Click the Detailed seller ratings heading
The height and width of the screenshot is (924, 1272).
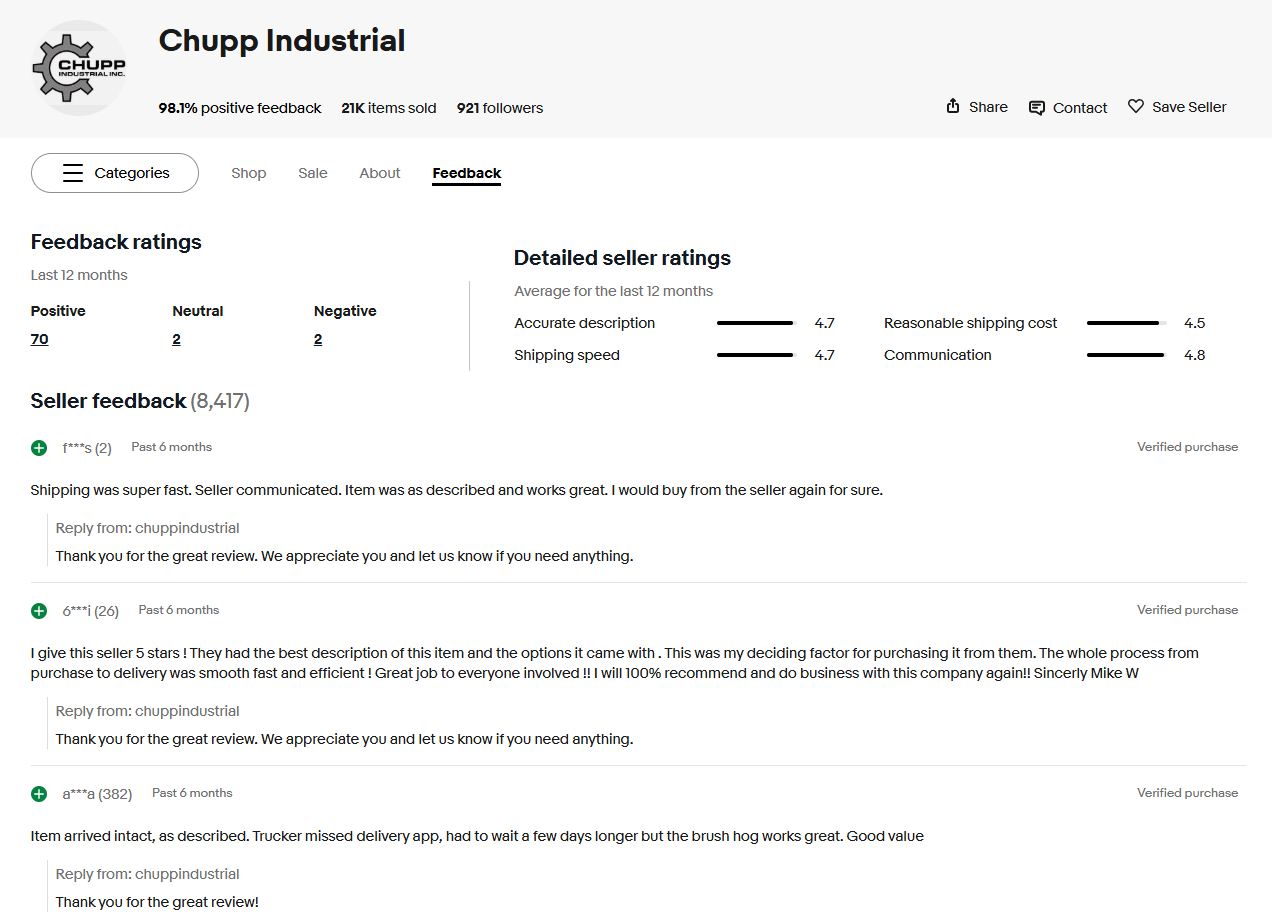coord(622,258)
